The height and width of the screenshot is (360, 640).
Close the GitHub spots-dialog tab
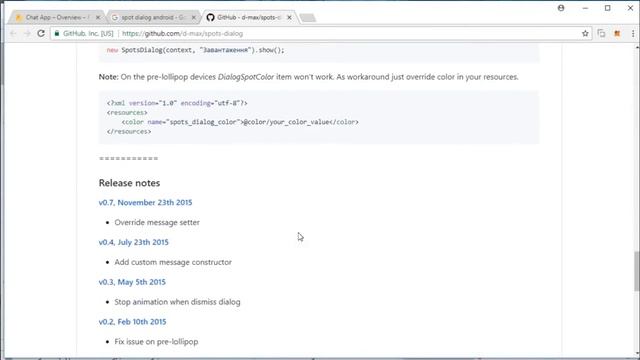pyautogui.click(x=289, y=17)
